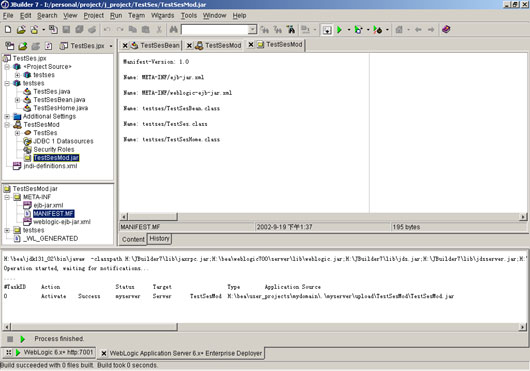Image resolution: width=530 pixels, height=371 pixels.
Task: Click inside the toolbar search text field
Action: [215, 30]
